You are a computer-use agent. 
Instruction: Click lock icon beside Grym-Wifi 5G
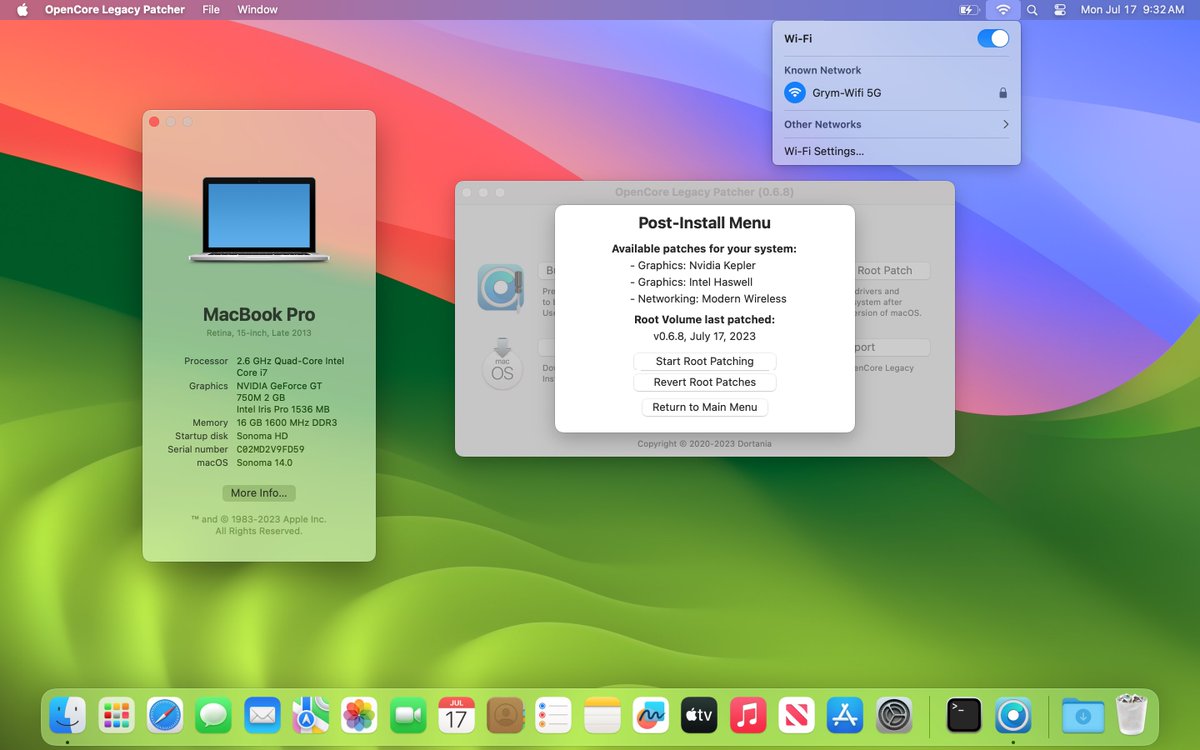coord(1003,93)
